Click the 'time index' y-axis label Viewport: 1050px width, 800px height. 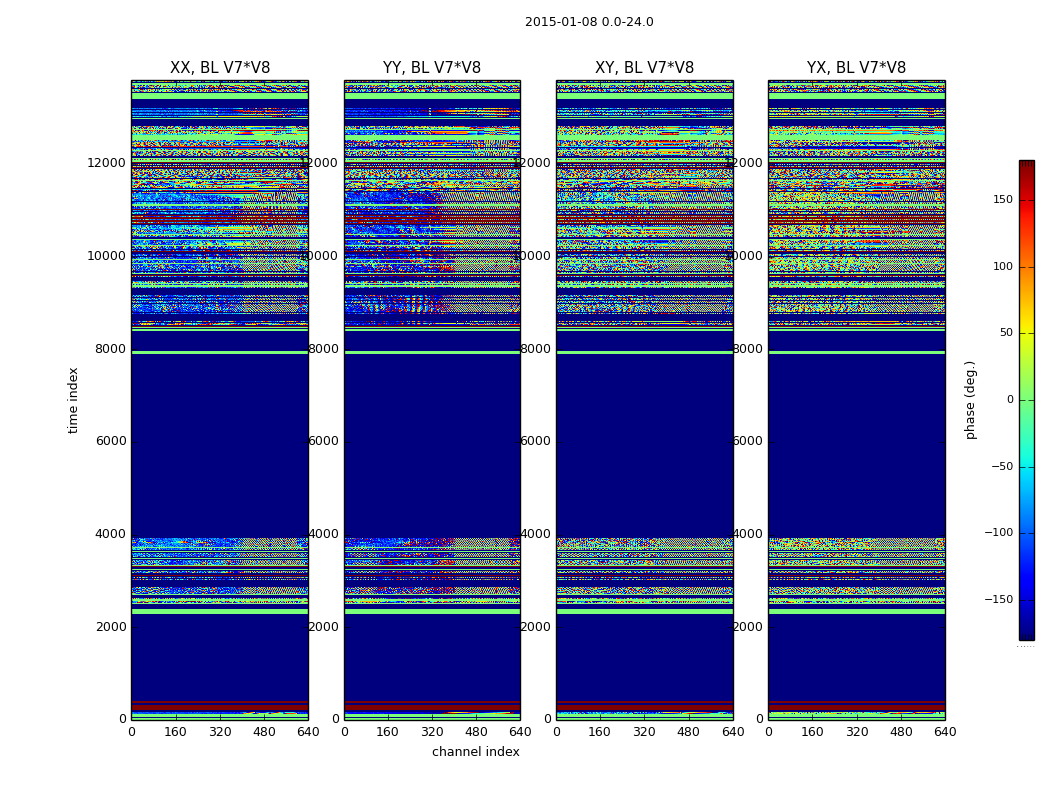click(73, 400)
